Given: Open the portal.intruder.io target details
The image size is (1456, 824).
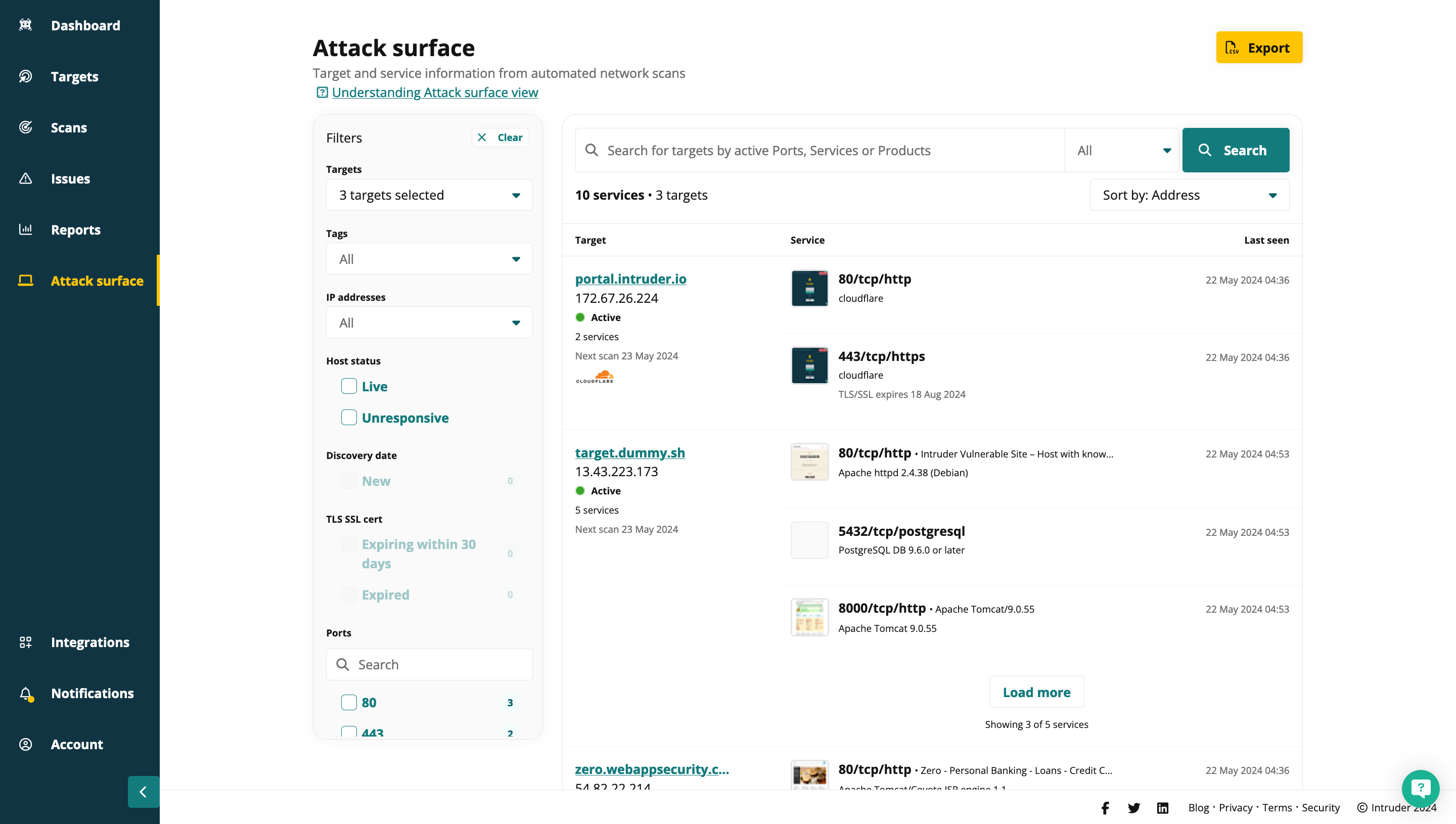Looking at the screenshot, I should click(631, 279).
